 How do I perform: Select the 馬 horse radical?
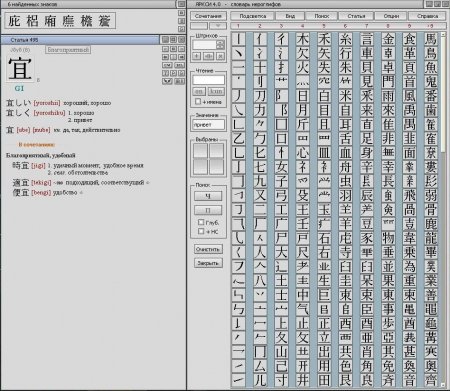431,39
